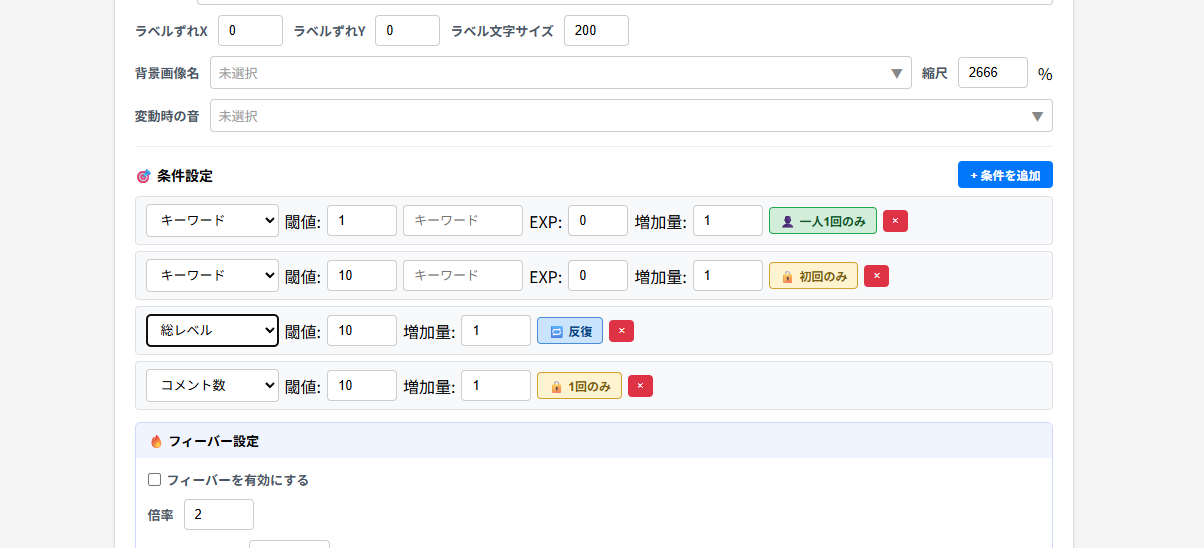Viewport: 1204px width, 548px height.
Task: Click 閾値 field in the 初回のみ row
Action: click(x=362, y=275)
